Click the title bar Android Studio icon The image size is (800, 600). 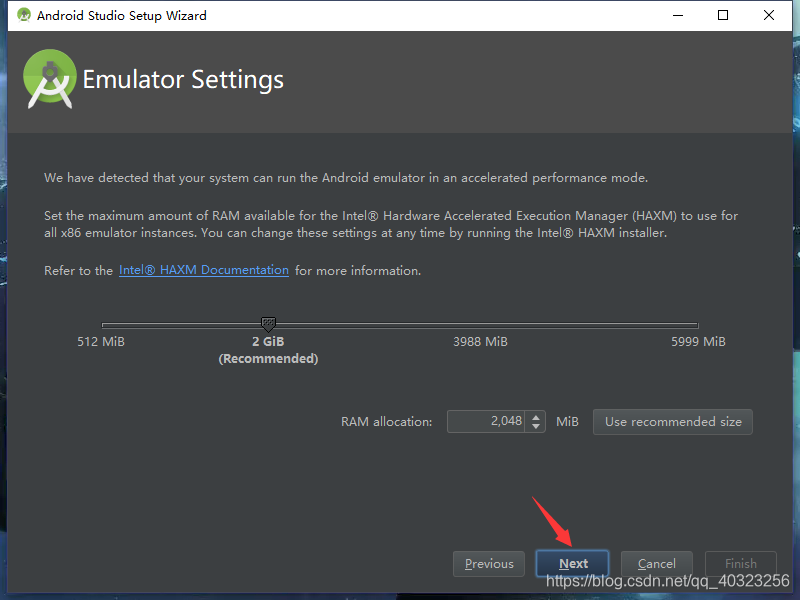point(23,15)
